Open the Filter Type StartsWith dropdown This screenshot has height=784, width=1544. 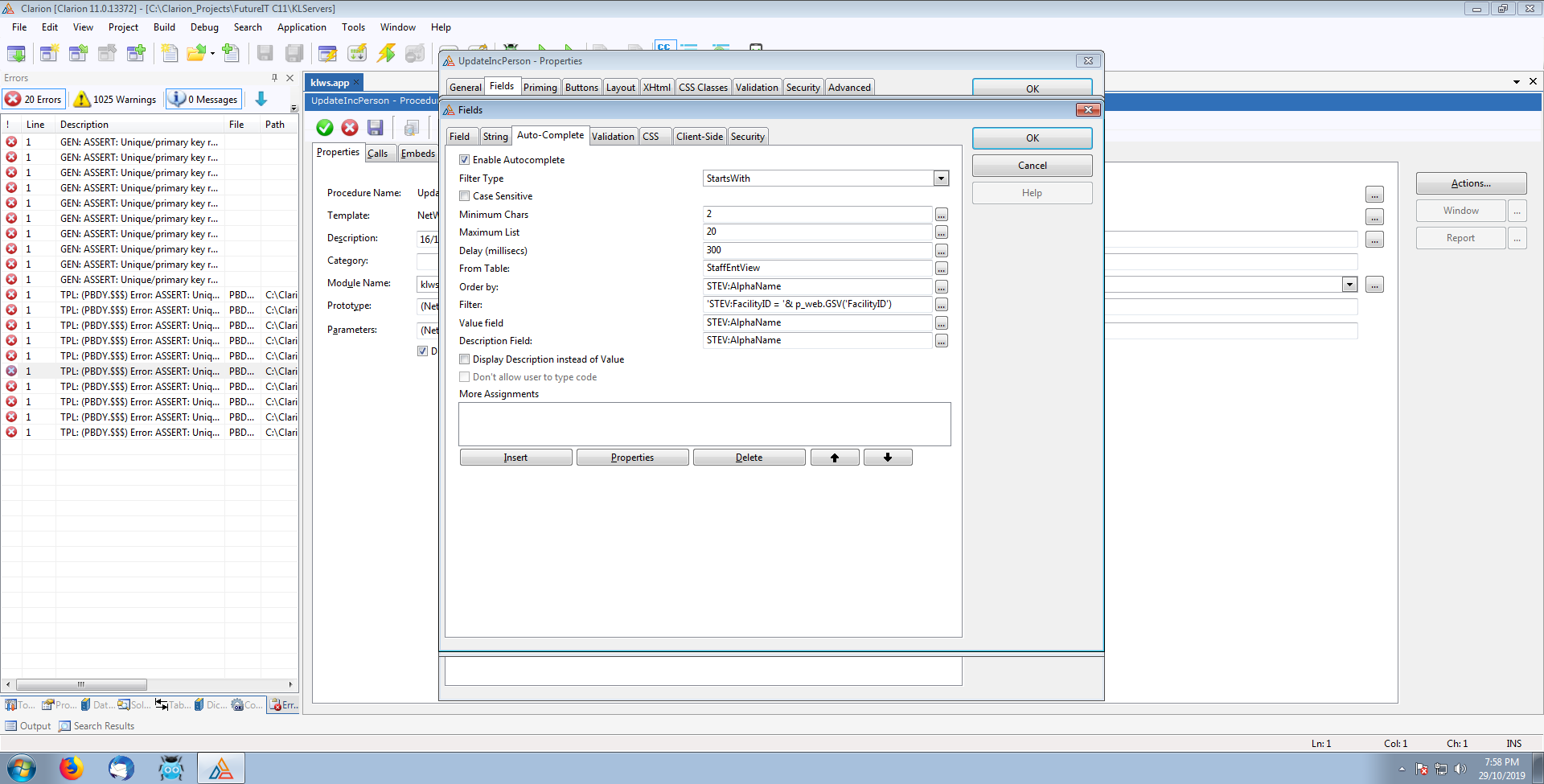(941, 179)
